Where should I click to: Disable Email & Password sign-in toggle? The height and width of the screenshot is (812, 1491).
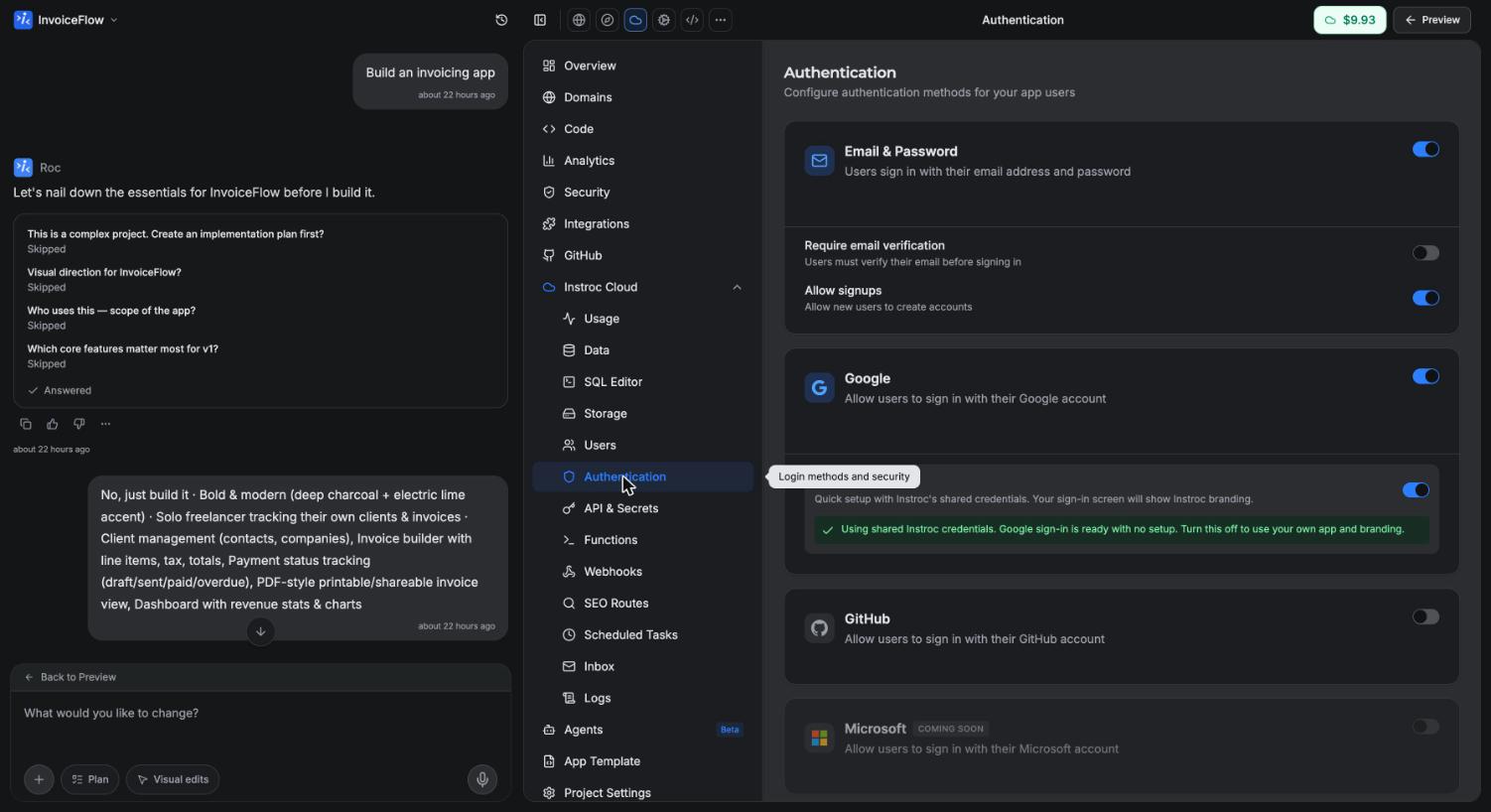pos(1425,149)
